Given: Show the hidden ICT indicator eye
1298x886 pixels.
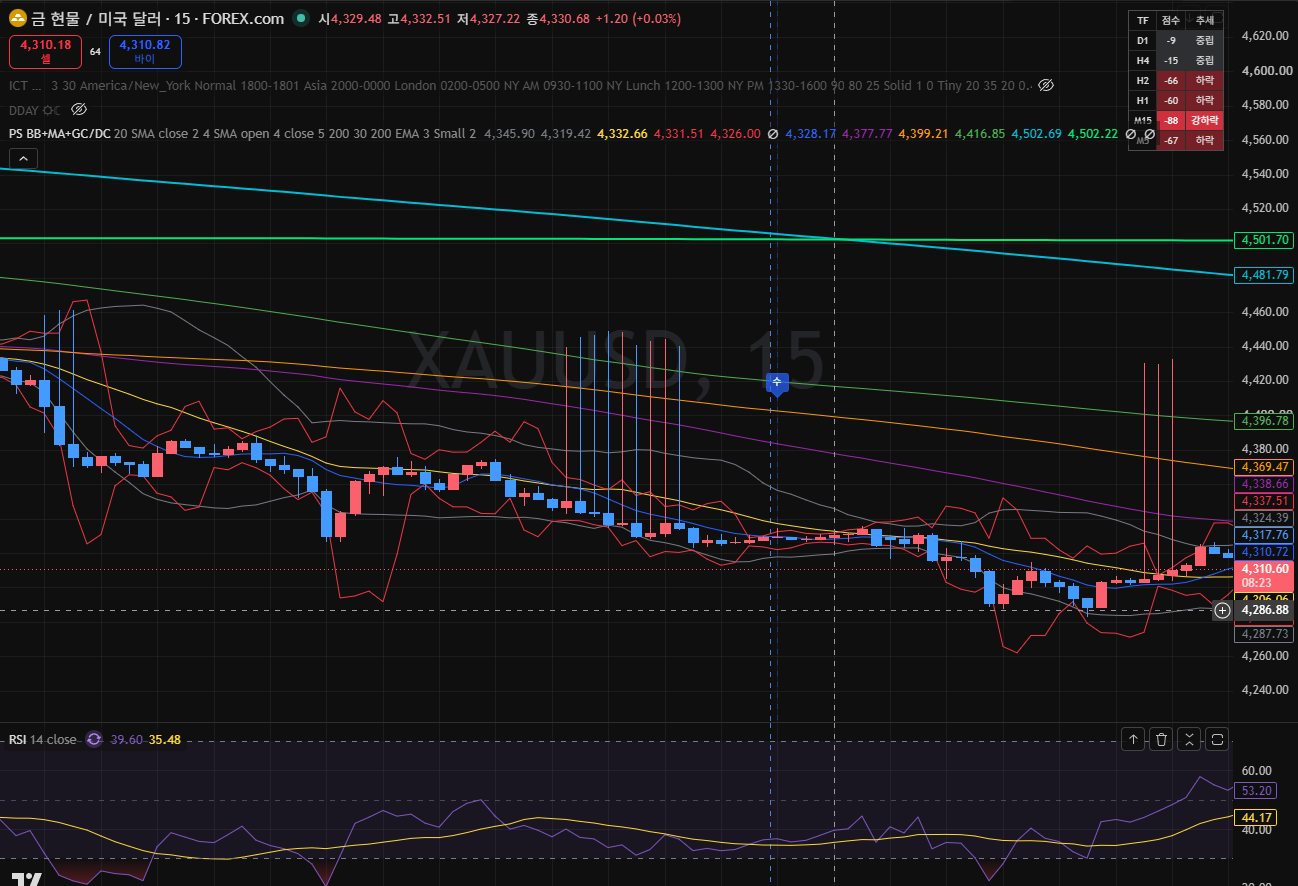Looking at the screenshot, I should click(1046, 85).
